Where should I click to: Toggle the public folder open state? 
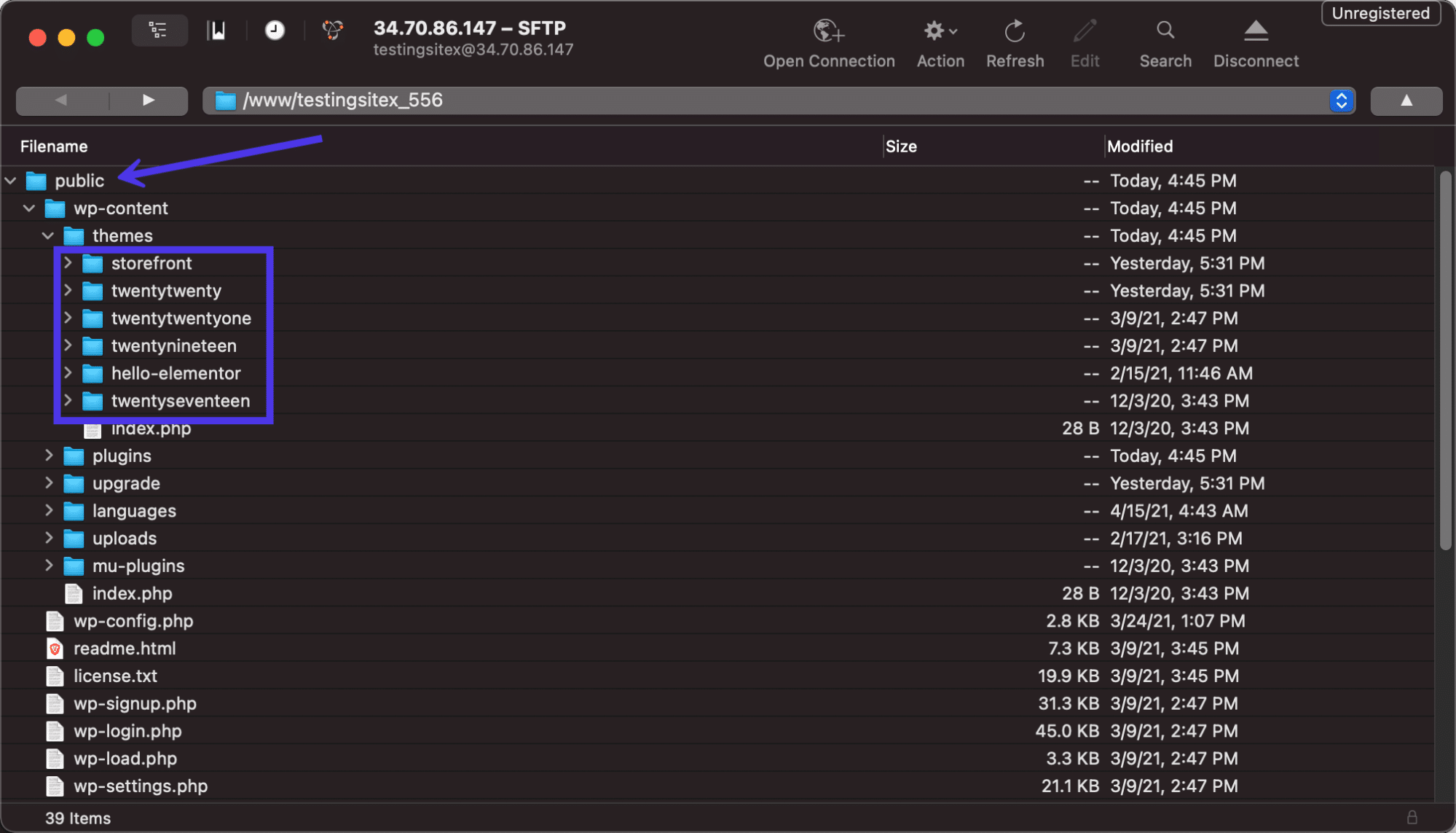pyautogui.click(x=10, y=180)
